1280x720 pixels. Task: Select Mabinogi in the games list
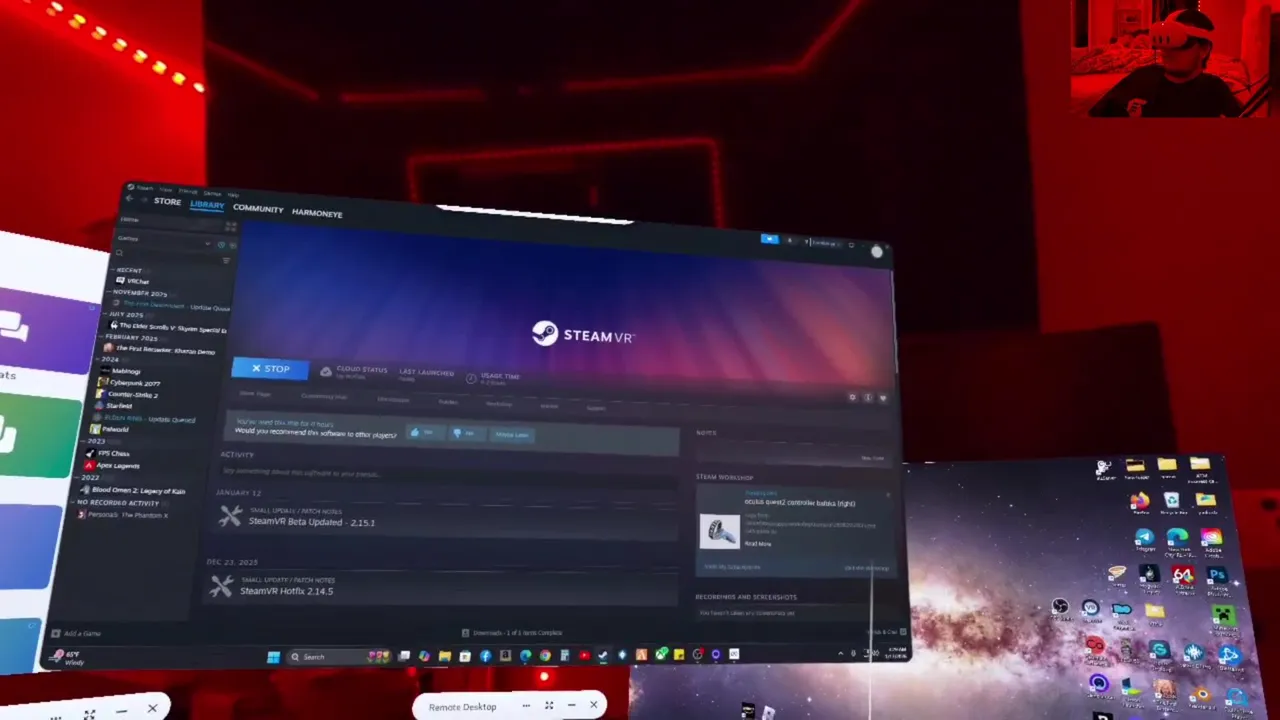tap(120, 371)
